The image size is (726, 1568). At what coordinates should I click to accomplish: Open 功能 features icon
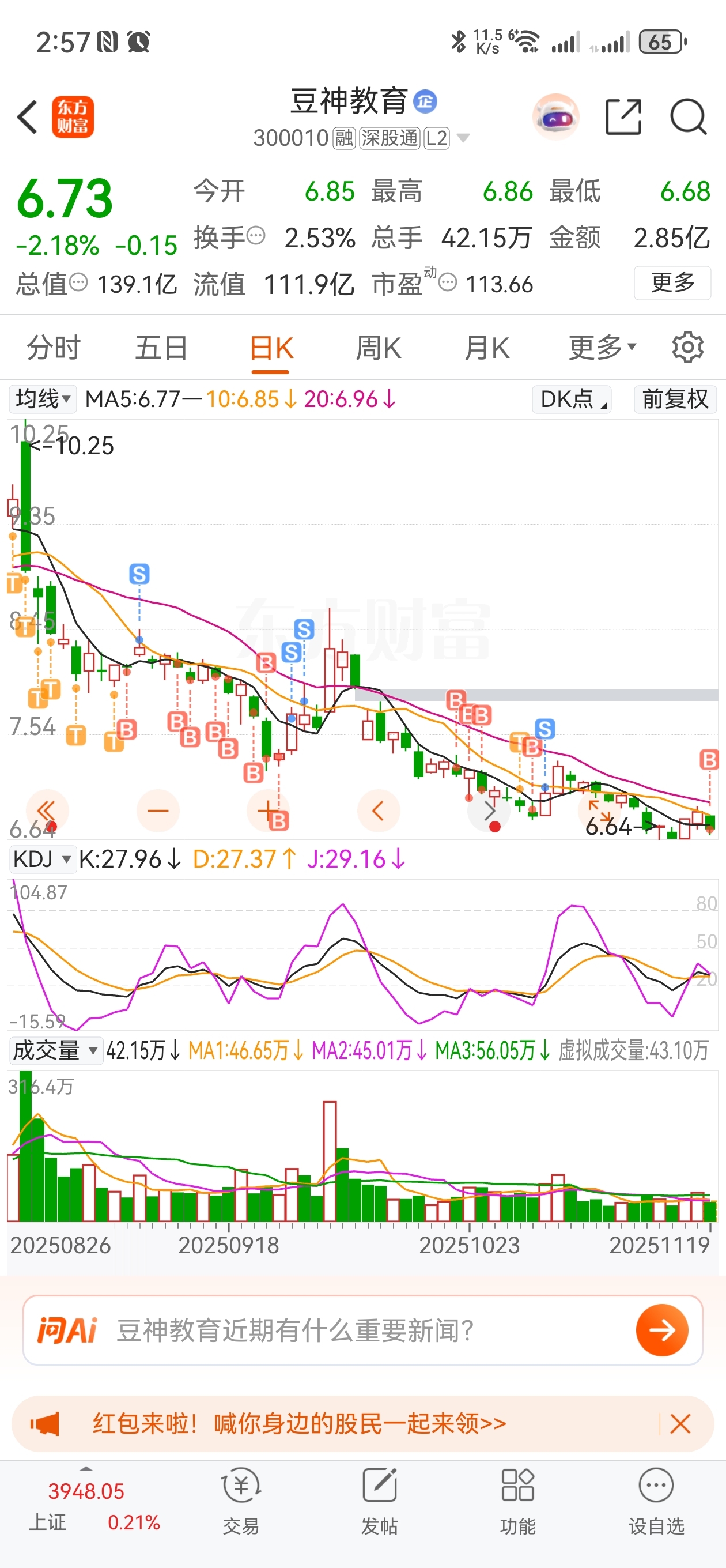coord(518,1501)
